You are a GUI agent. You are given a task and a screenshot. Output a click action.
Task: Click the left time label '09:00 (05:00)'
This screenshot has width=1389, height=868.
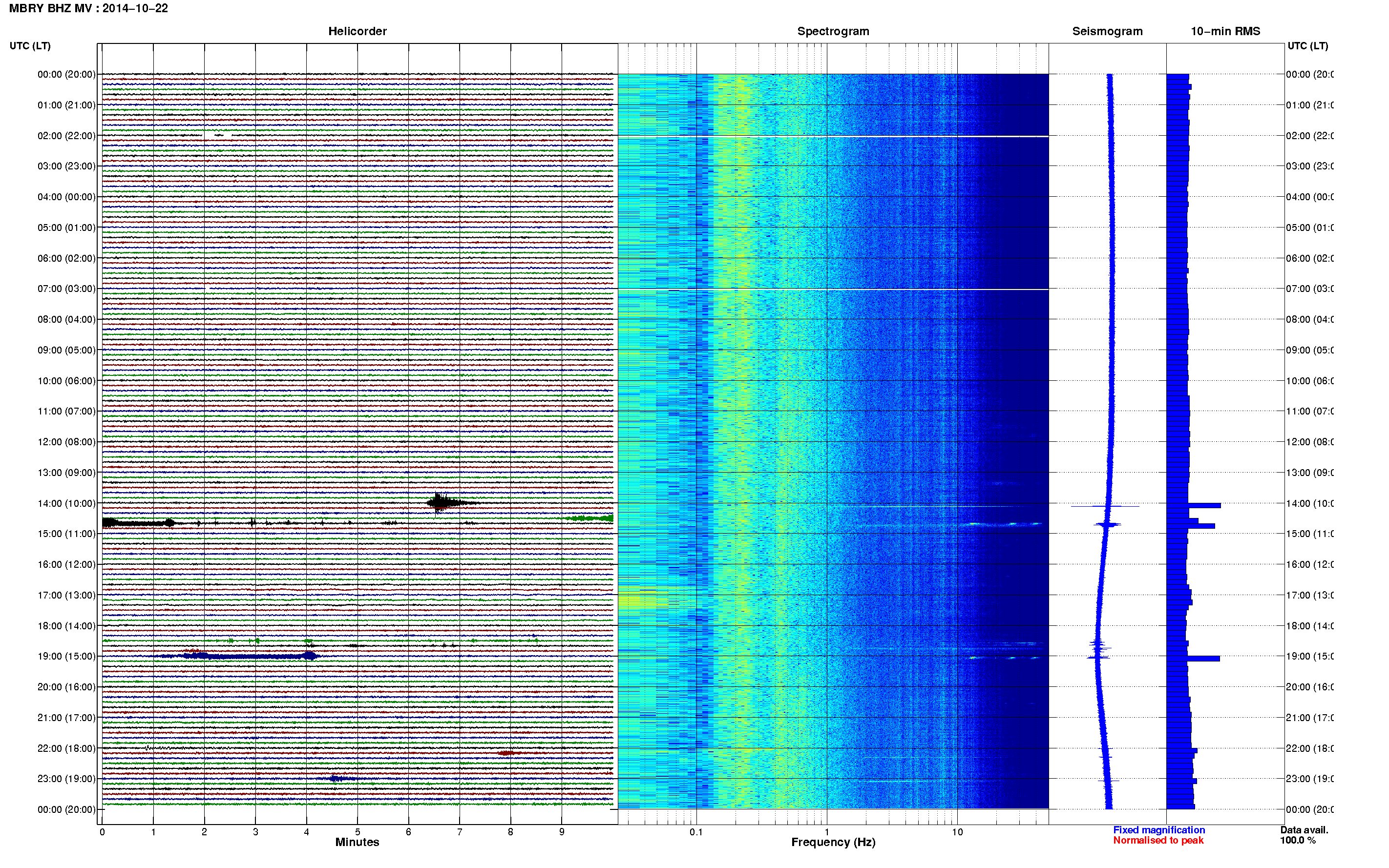click(x=66, y=350)
